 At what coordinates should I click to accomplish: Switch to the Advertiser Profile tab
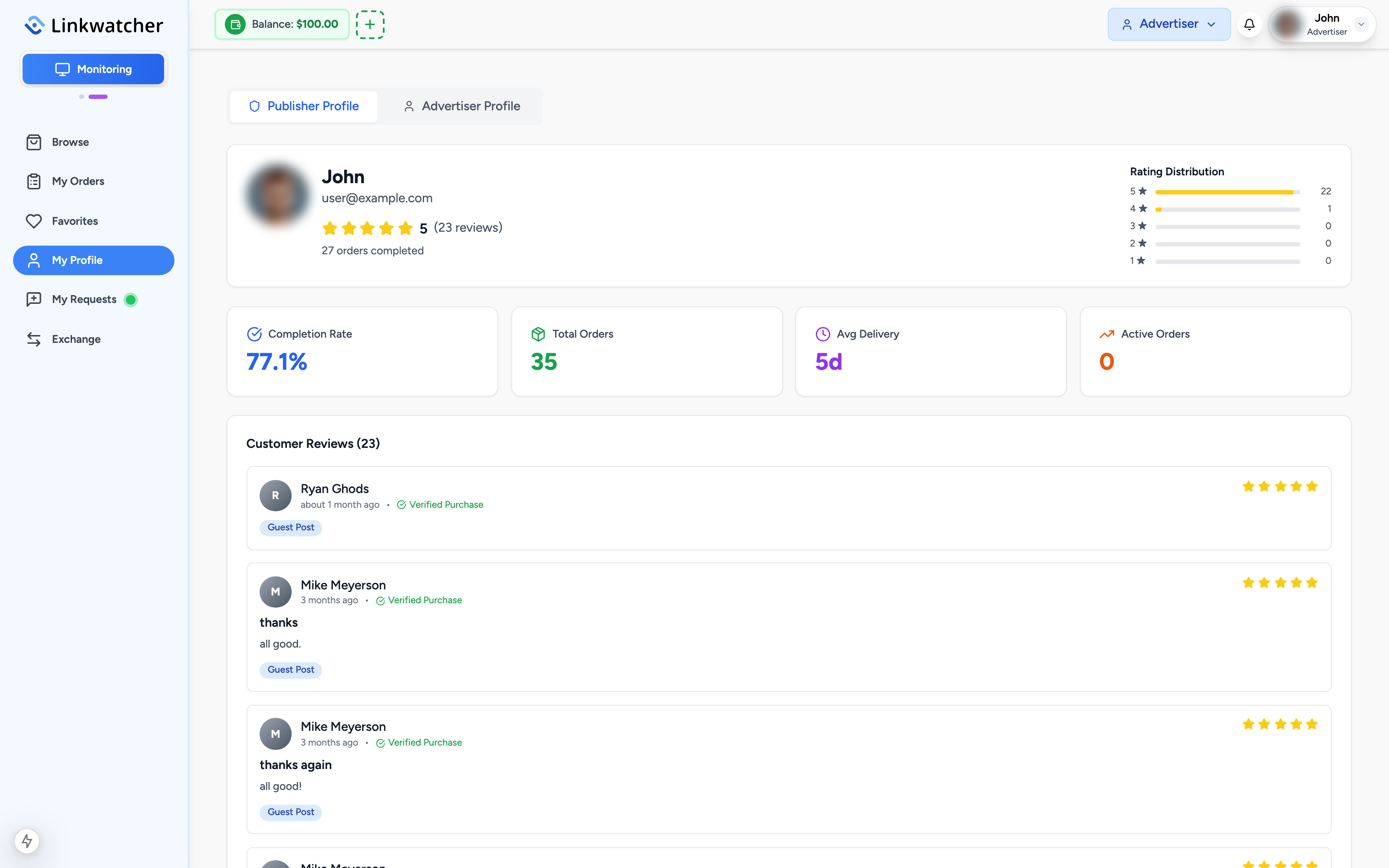pos(461,106)
